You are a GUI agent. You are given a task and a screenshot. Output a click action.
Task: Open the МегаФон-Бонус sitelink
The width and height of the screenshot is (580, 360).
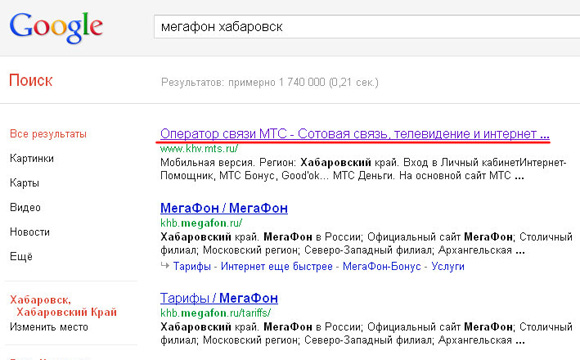(381, 266)
